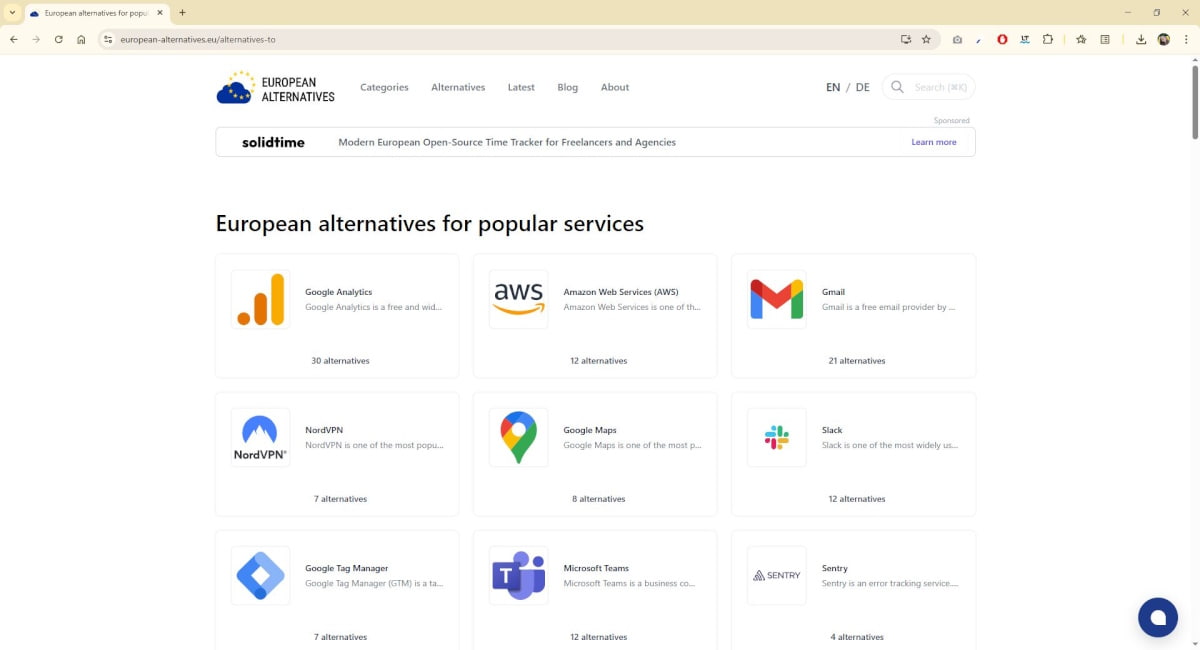Select the Gmail logo icon
The width and height of the screenshot is (1200, 650).
[776, 299]
